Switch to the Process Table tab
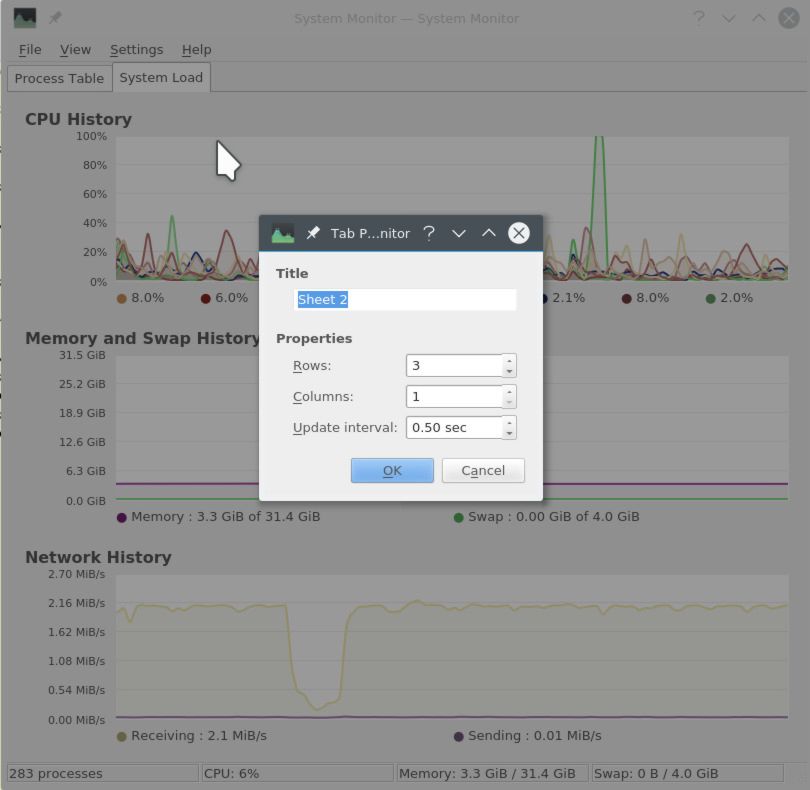This screenshot has height=790, width=810. coord(59,79)
